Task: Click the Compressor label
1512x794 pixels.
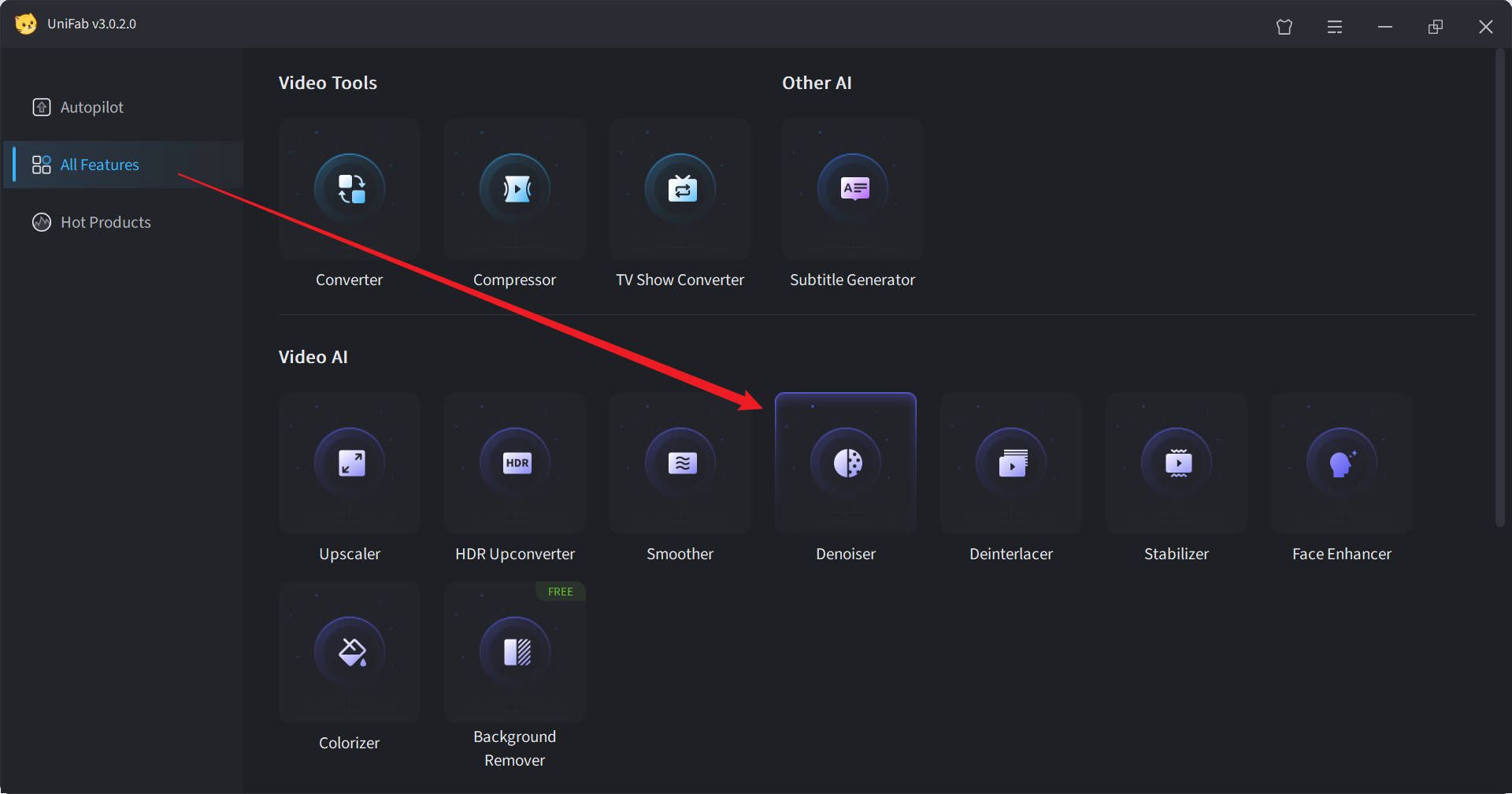Action: point(515,280)
